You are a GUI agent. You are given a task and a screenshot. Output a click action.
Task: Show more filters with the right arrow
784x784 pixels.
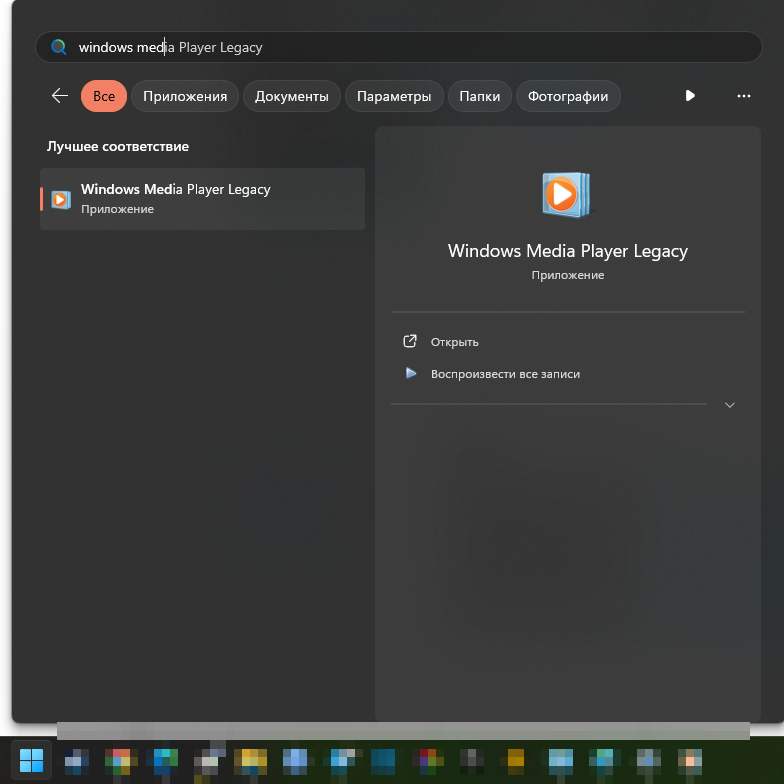(x=690, y=96)
